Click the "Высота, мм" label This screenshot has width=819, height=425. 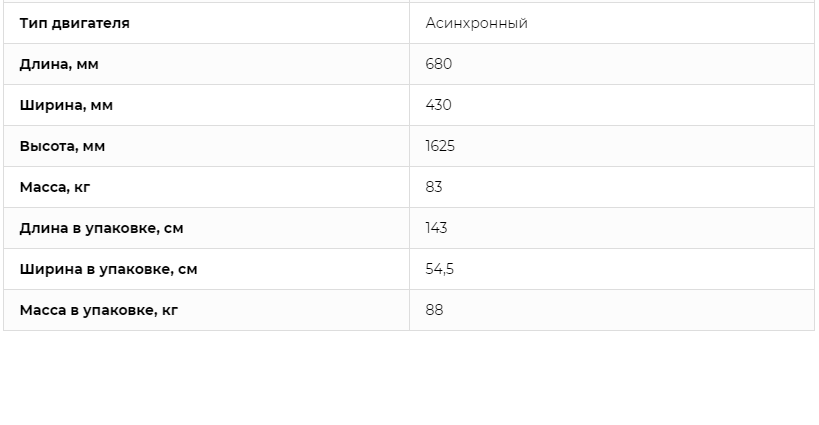(x=62, y=146)
